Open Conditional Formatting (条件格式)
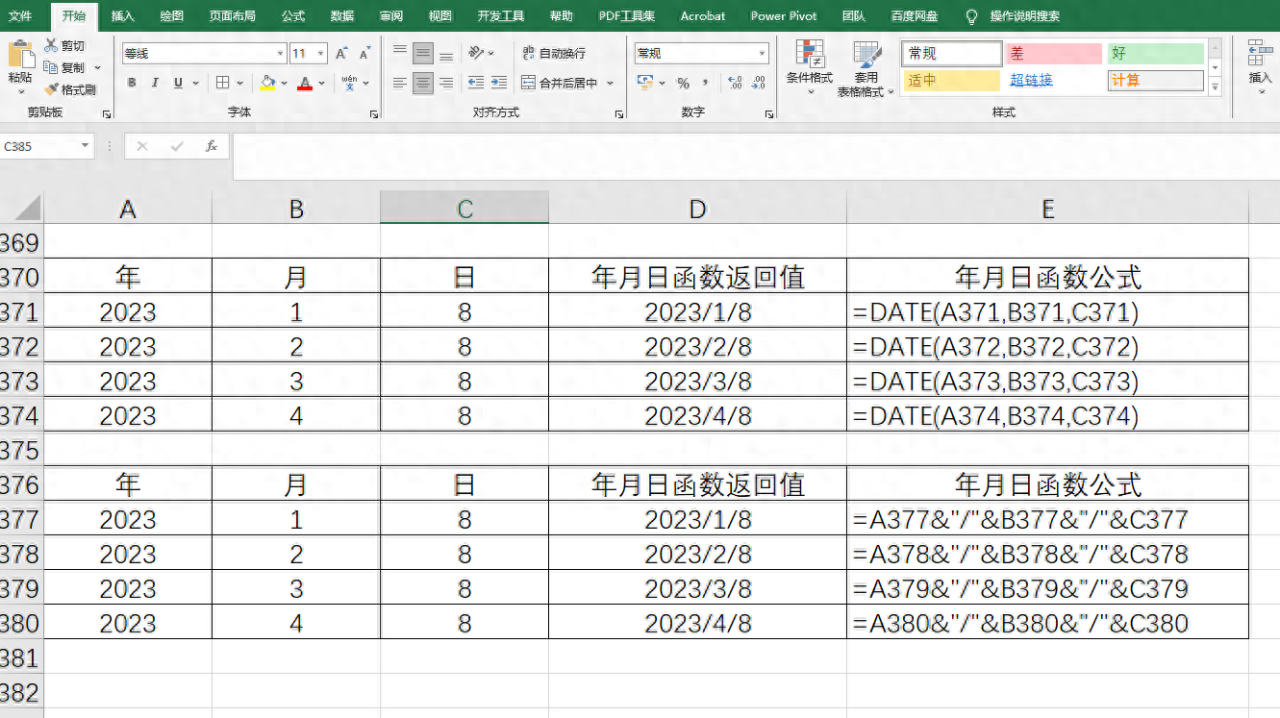 (x=809, y=69)
